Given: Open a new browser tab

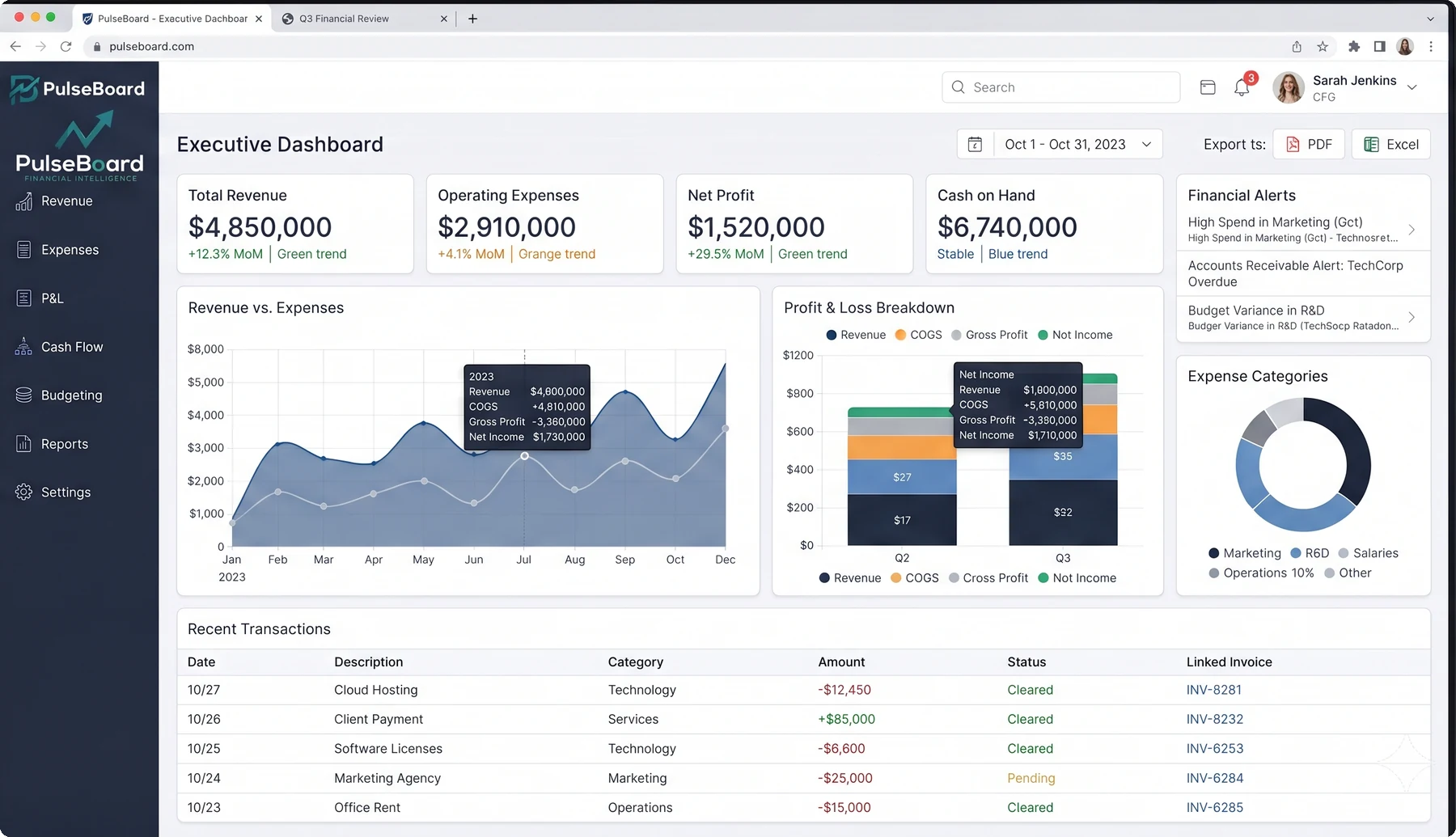Looking at the screenshot, I should click(x=472, y=18).
